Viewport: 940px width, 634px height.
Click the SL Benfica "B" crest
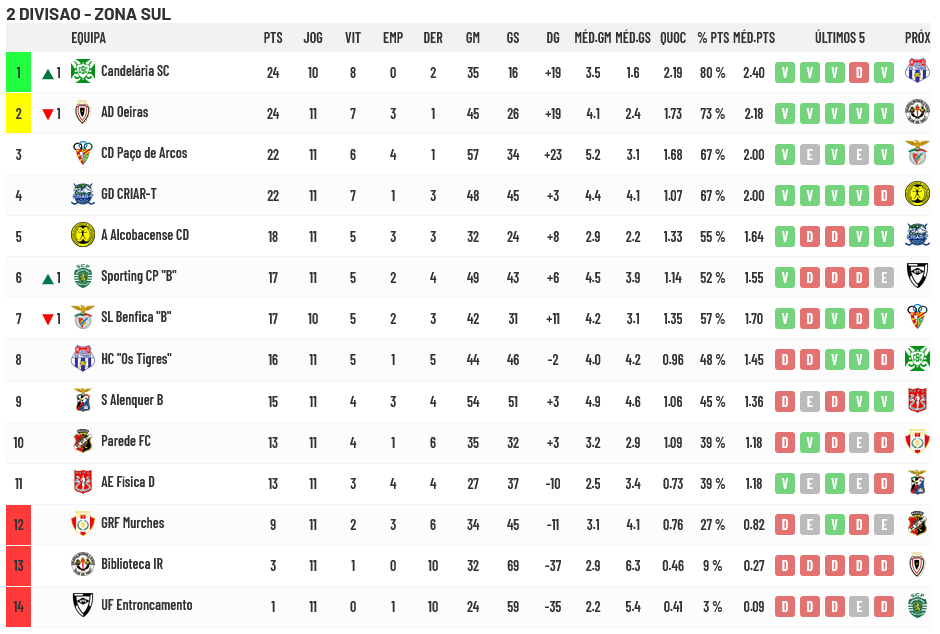pyautogui.click(x=82, y=318)
